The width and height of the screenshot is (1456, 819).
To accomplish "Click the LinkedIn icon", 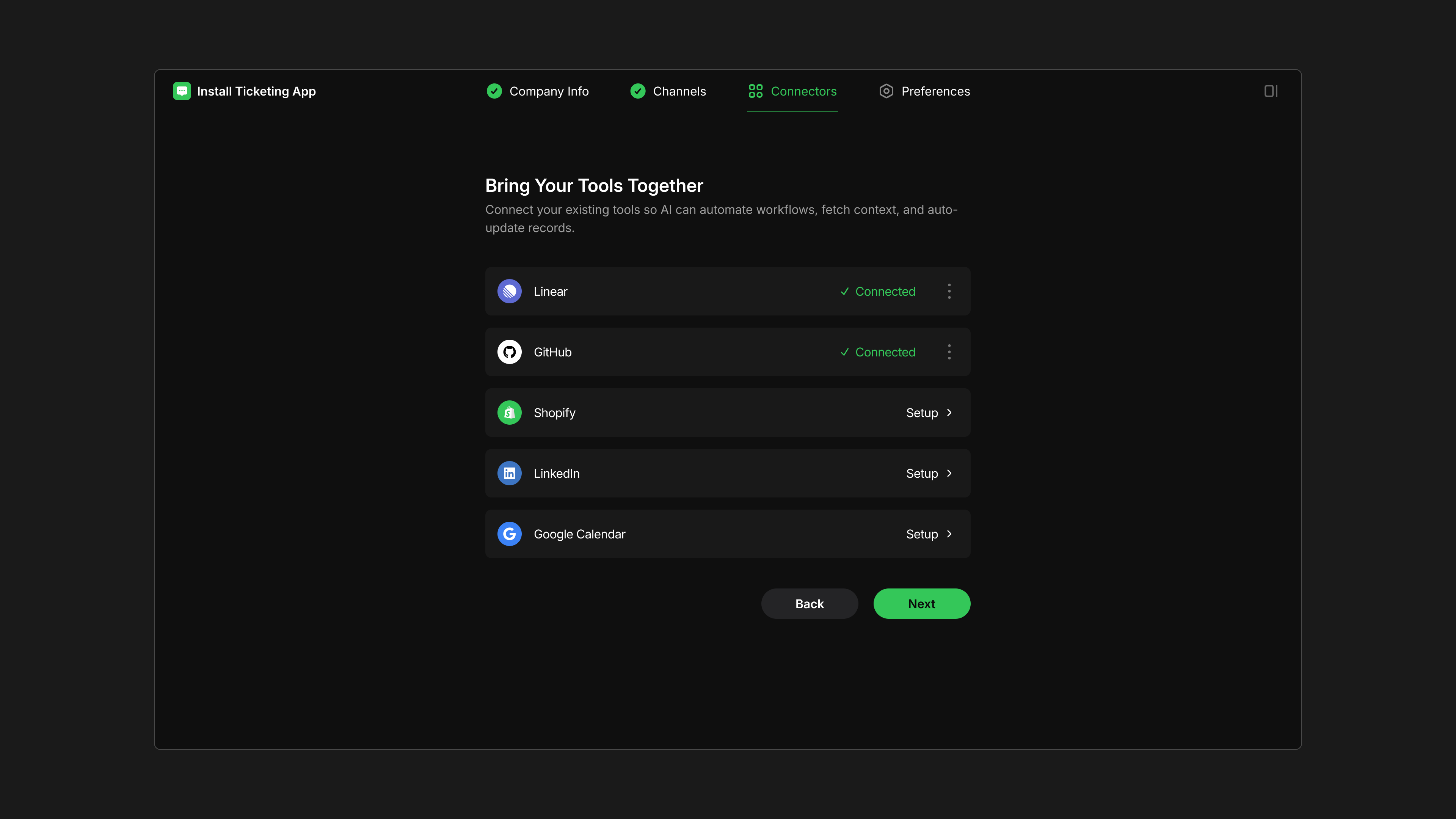I will tap(509, 473).
